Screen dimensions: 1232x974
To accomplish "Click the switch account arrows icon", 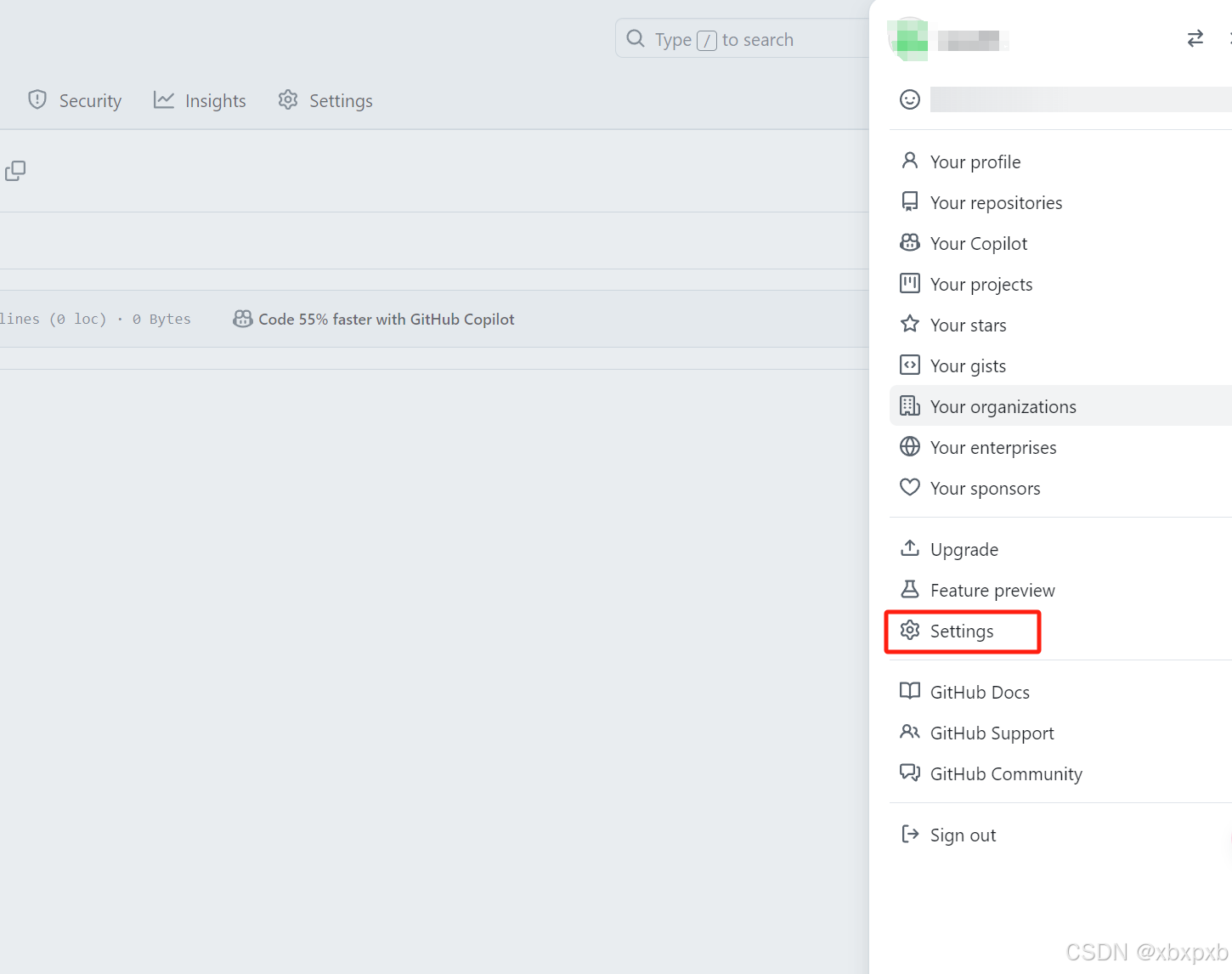I will (x=1195, y=38).
